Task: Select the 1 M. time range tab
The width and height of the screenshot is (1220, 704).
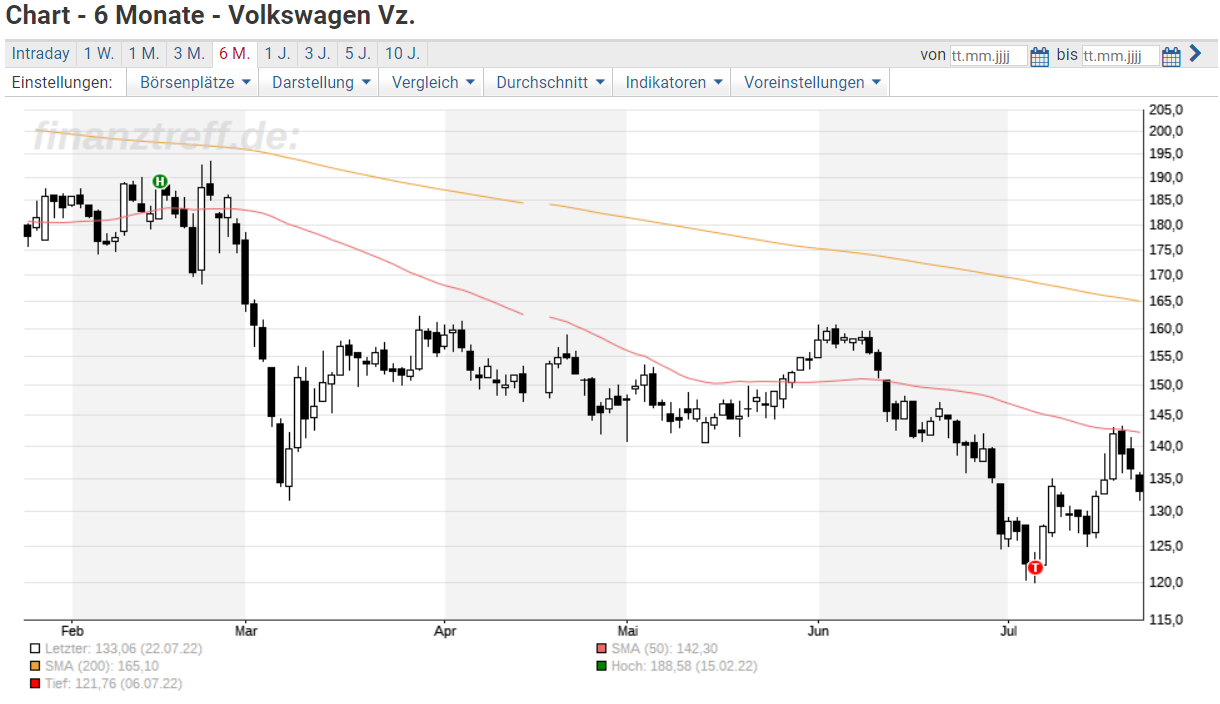Action: click(x=144, y=54)
